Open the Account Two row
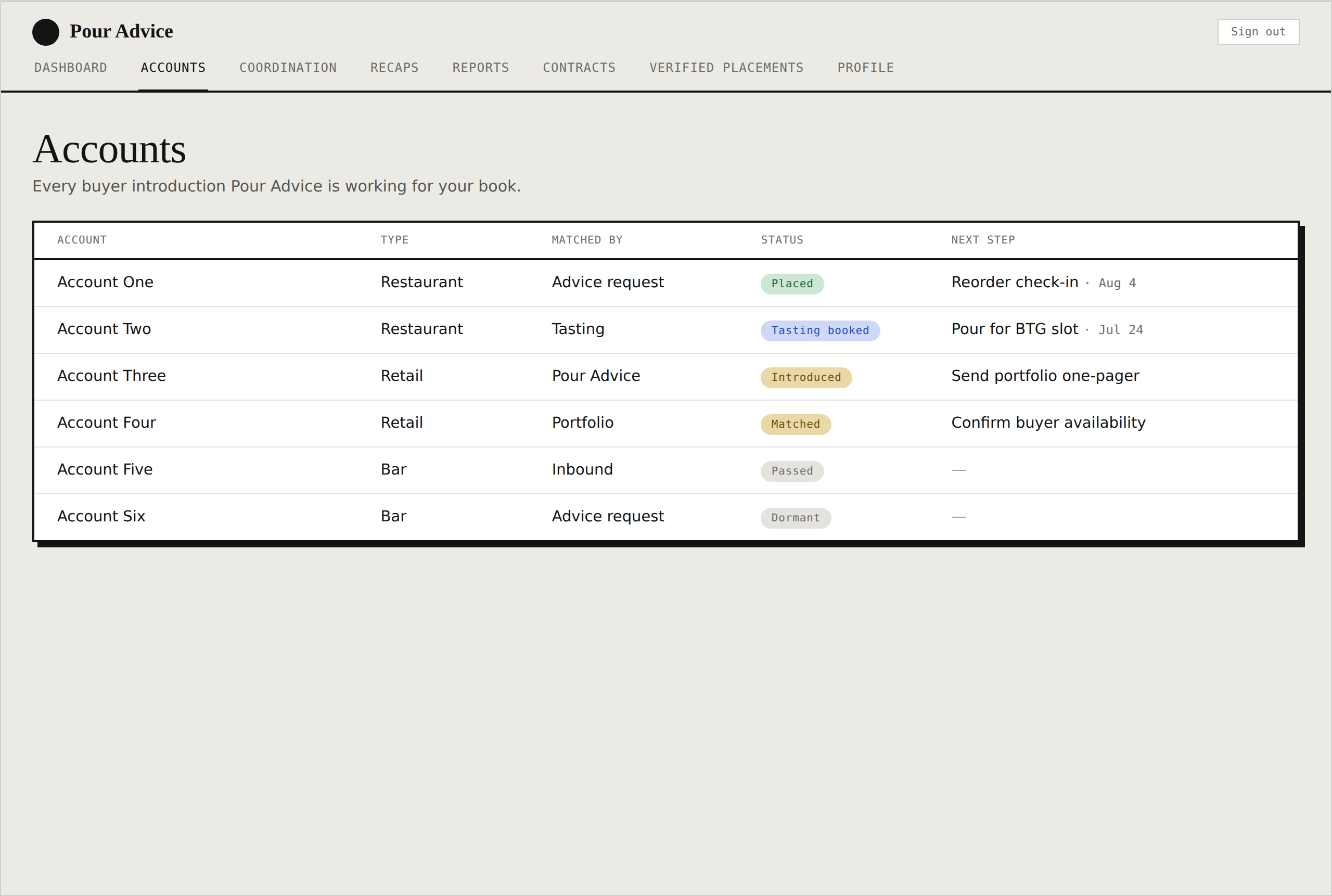Screen dimensions: 1332x896 (665, 330)
